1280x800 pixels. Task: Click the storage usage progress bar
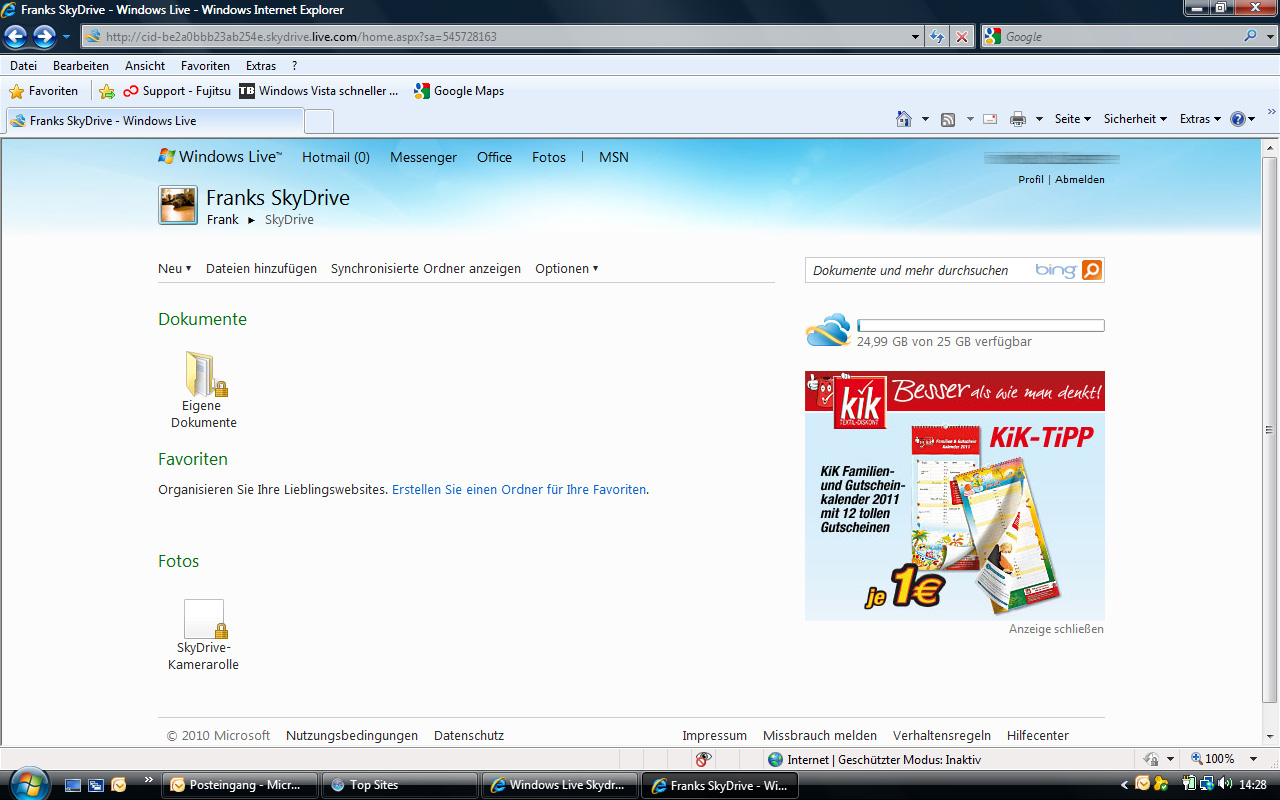[x=981, y=326]
